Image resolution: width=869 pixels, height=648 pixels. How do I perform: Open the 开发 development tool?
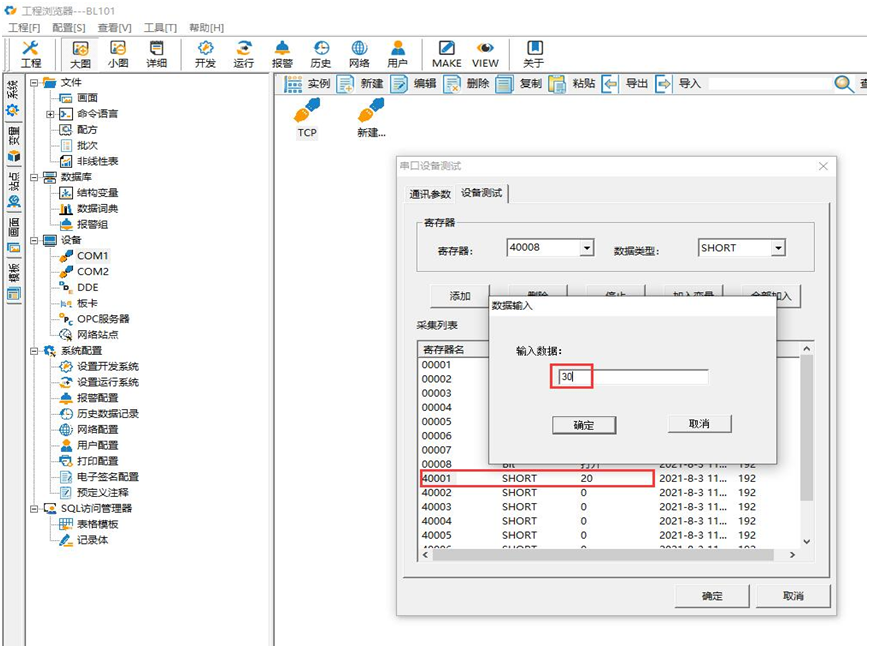[205, 54]
